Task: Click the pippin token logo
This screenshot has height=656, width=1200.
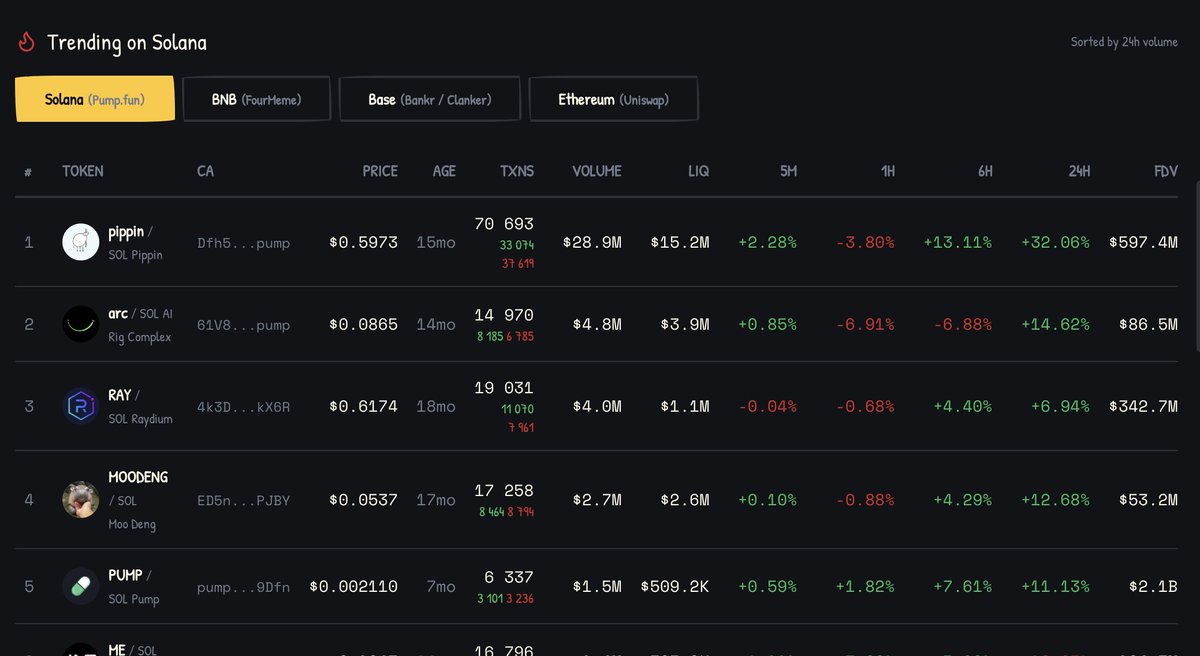Action: 80,241
